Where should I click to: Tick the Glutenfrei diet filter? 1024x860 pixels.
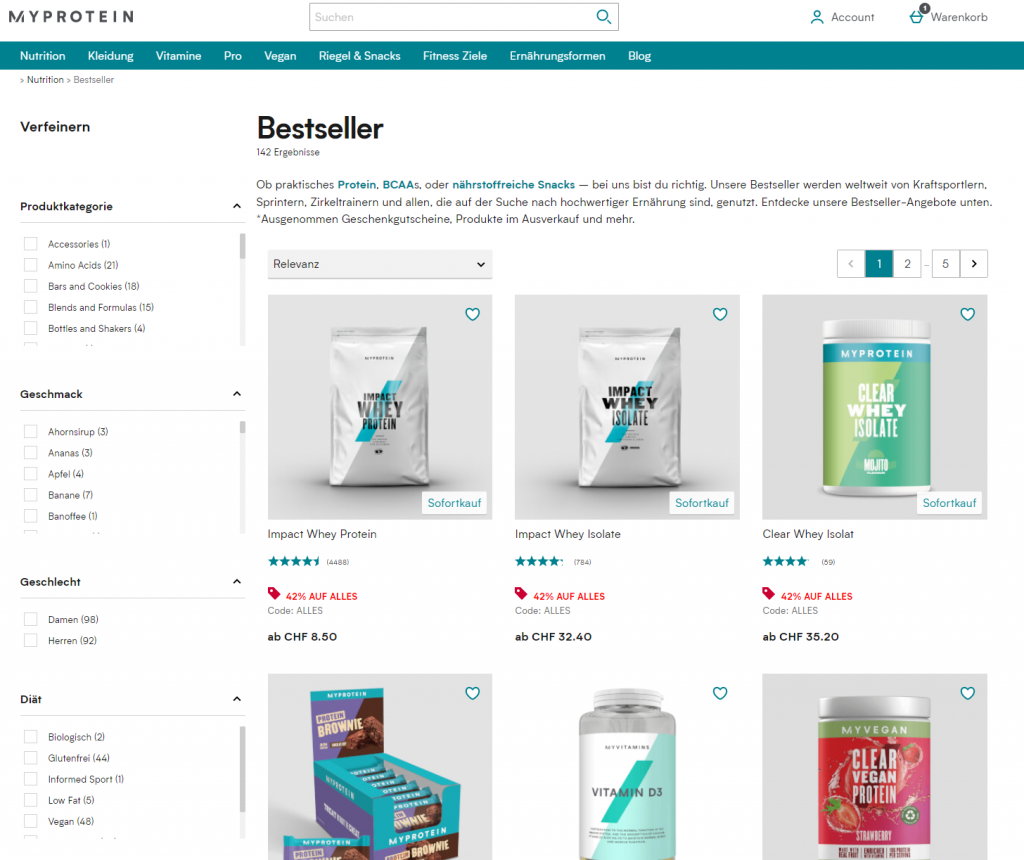coord(31,758)
